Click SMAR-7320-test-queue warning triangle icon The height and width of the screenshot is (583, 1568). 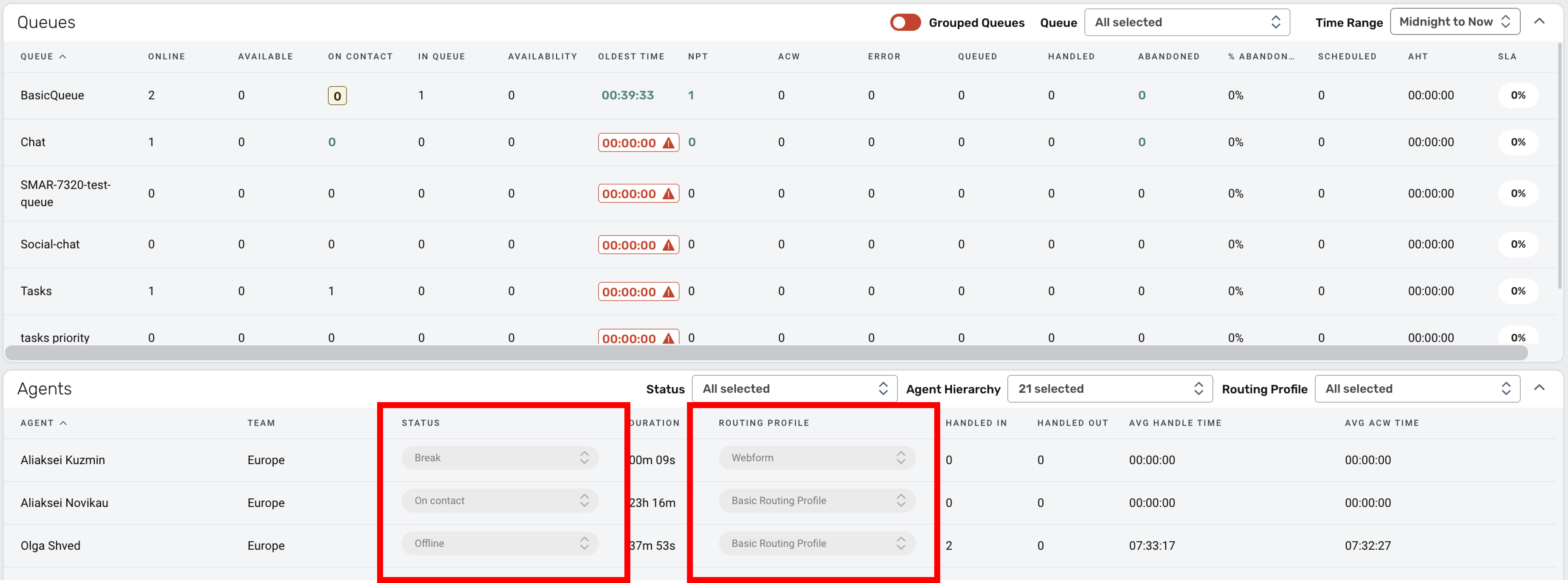668,194
